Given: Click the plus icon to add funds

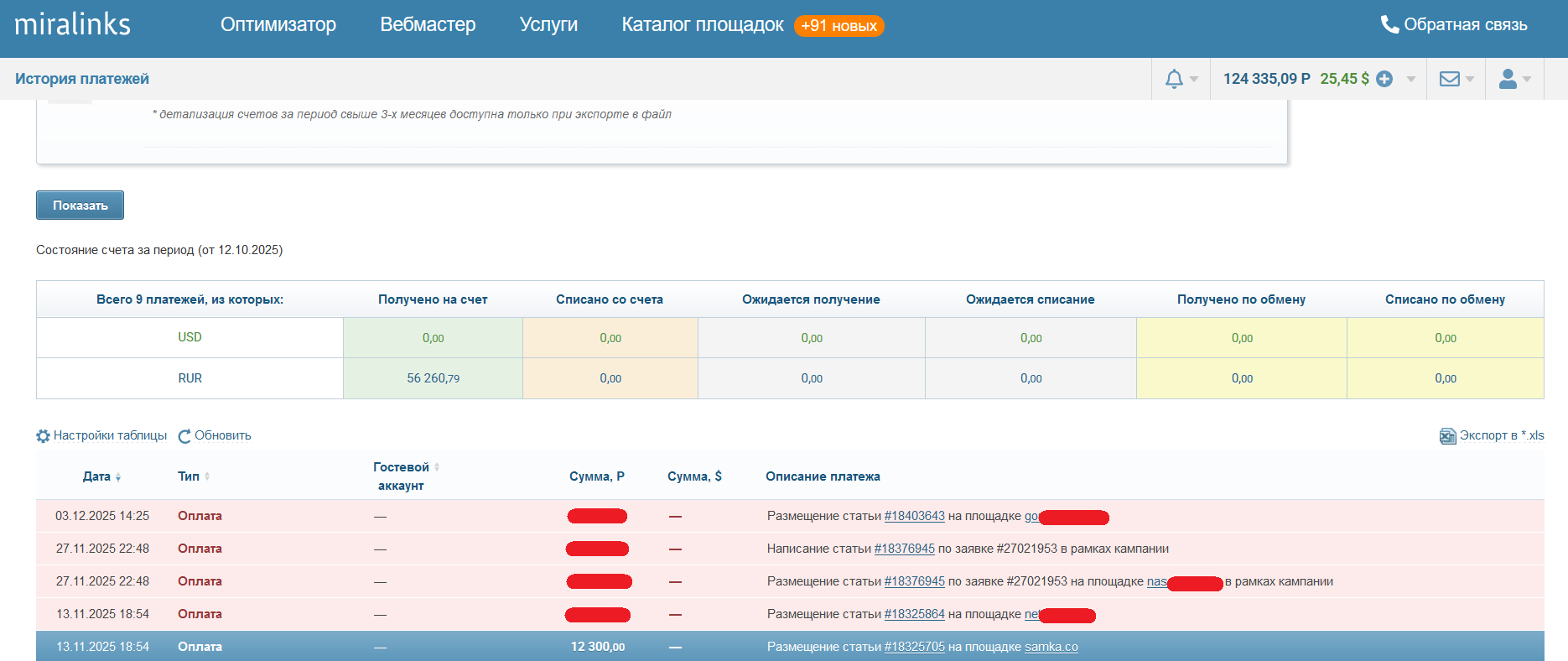Looking at the screenshot, I should pos(1384,79).
